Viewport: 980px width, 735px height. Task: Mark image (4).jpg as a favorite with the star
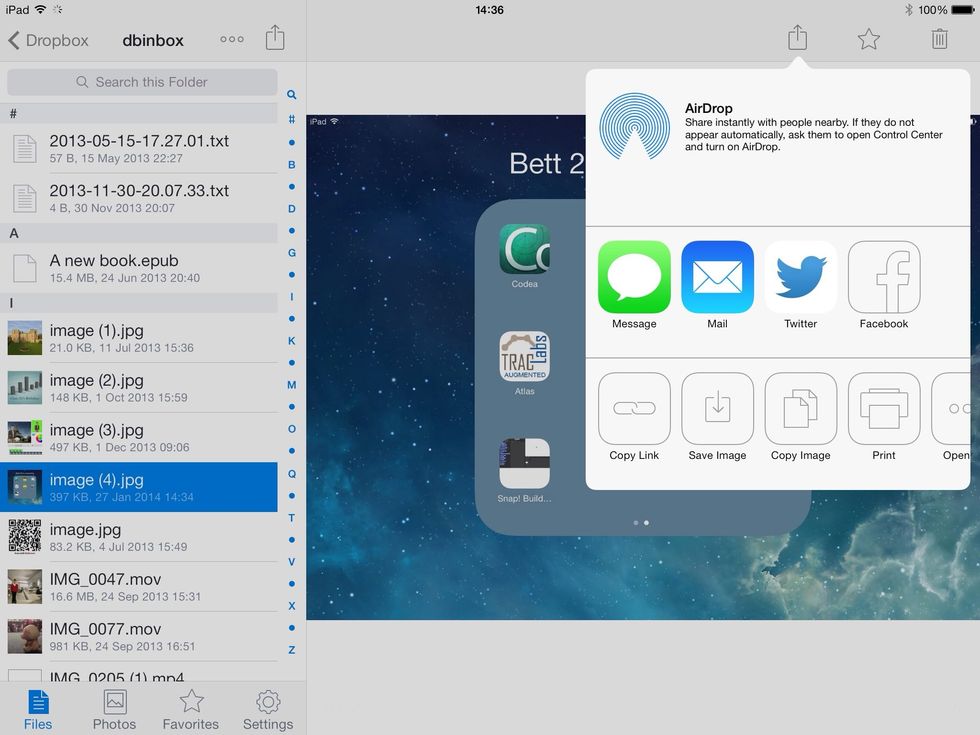(868, 38)
